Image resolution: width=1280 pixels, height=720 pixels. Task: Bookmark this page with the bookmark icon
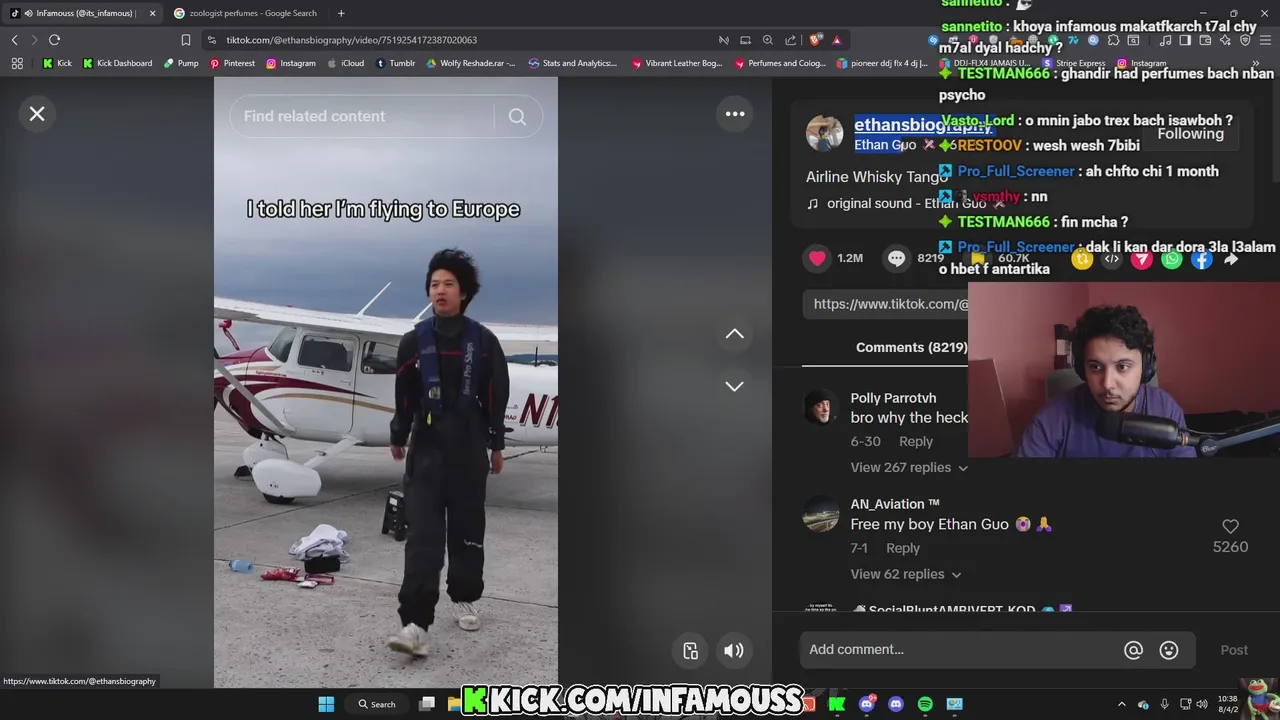185,40
